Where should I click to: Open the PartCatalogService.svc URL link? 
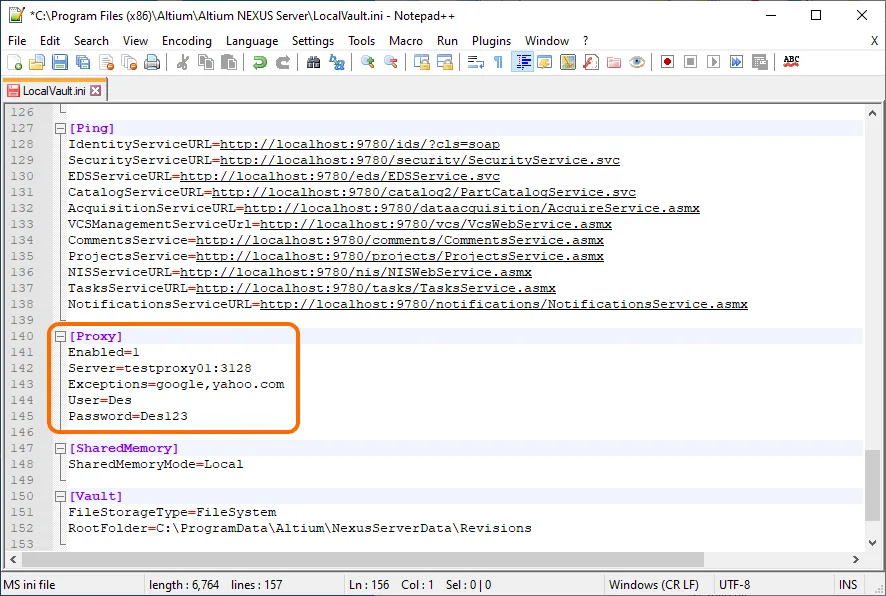pos(424,192)
